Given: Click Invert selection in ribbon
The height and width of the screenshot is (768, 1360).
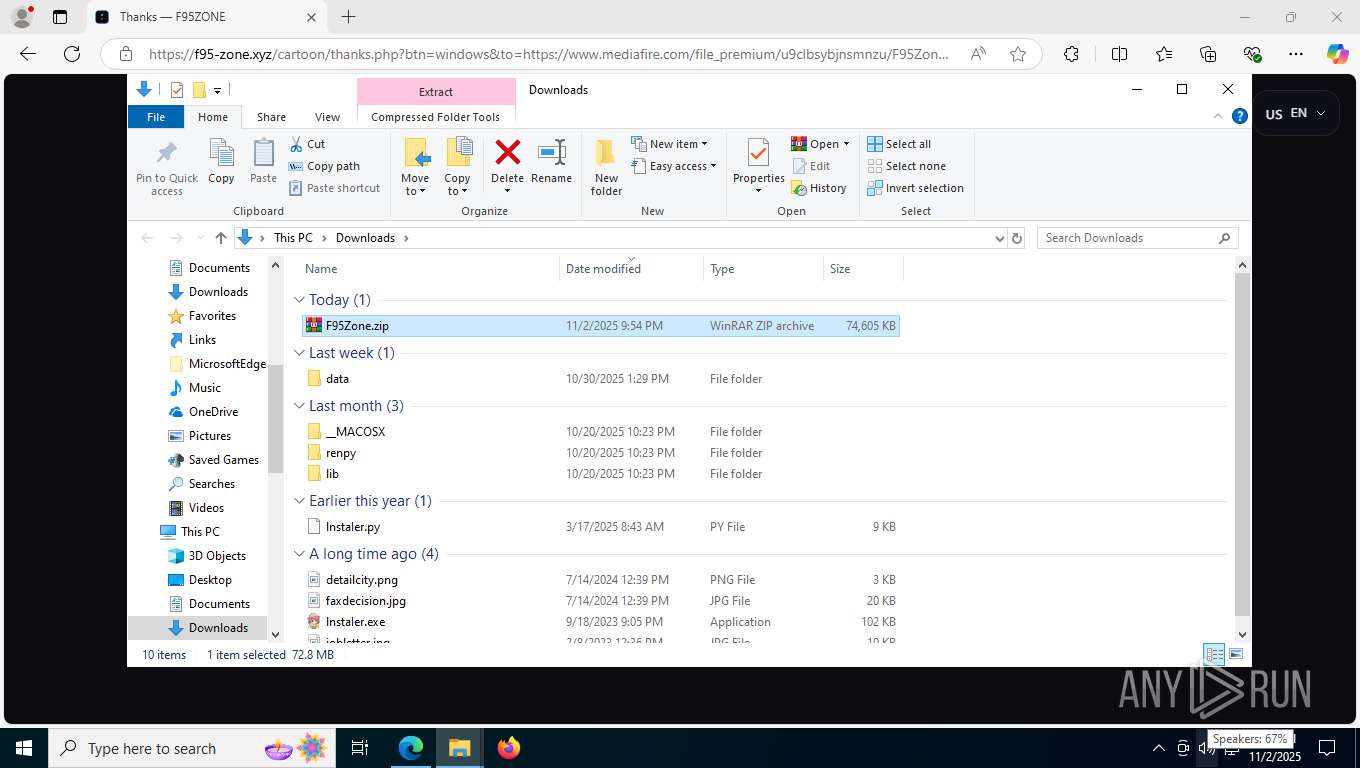Looking at the screenshot, I should coord(915,188).
